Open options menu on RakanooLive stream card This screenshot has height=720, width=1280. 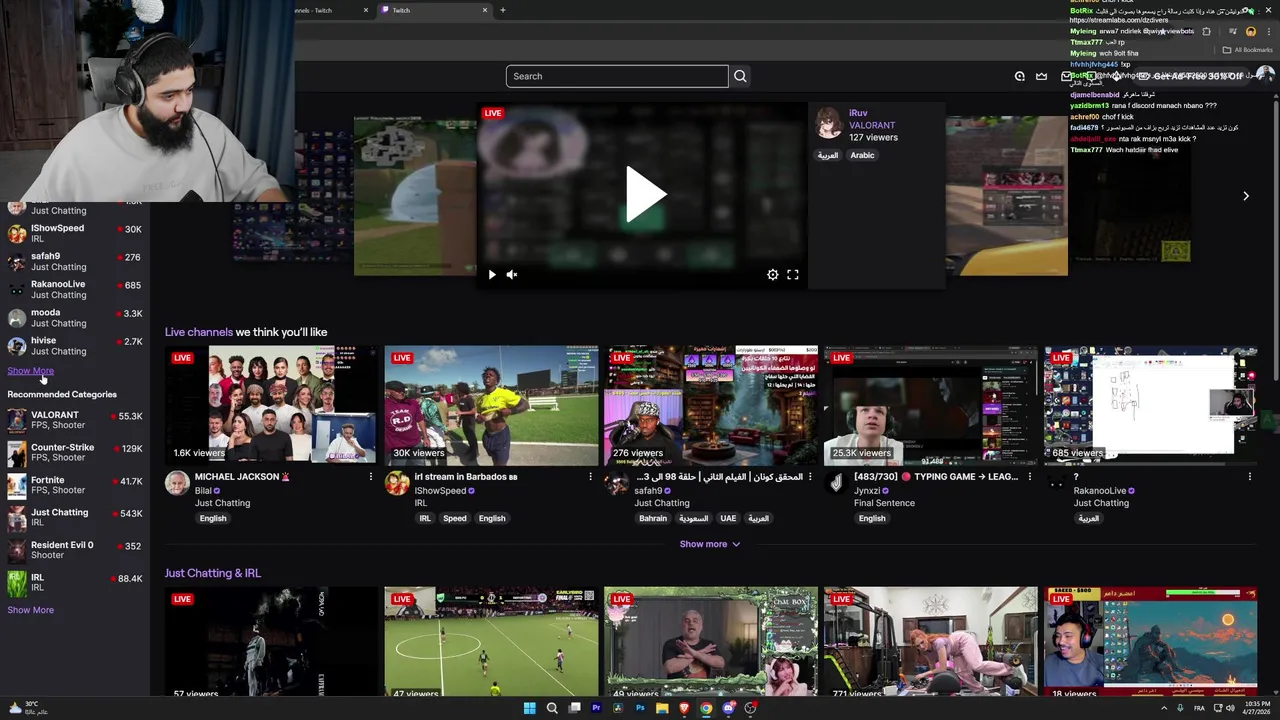click(1249, 477)
